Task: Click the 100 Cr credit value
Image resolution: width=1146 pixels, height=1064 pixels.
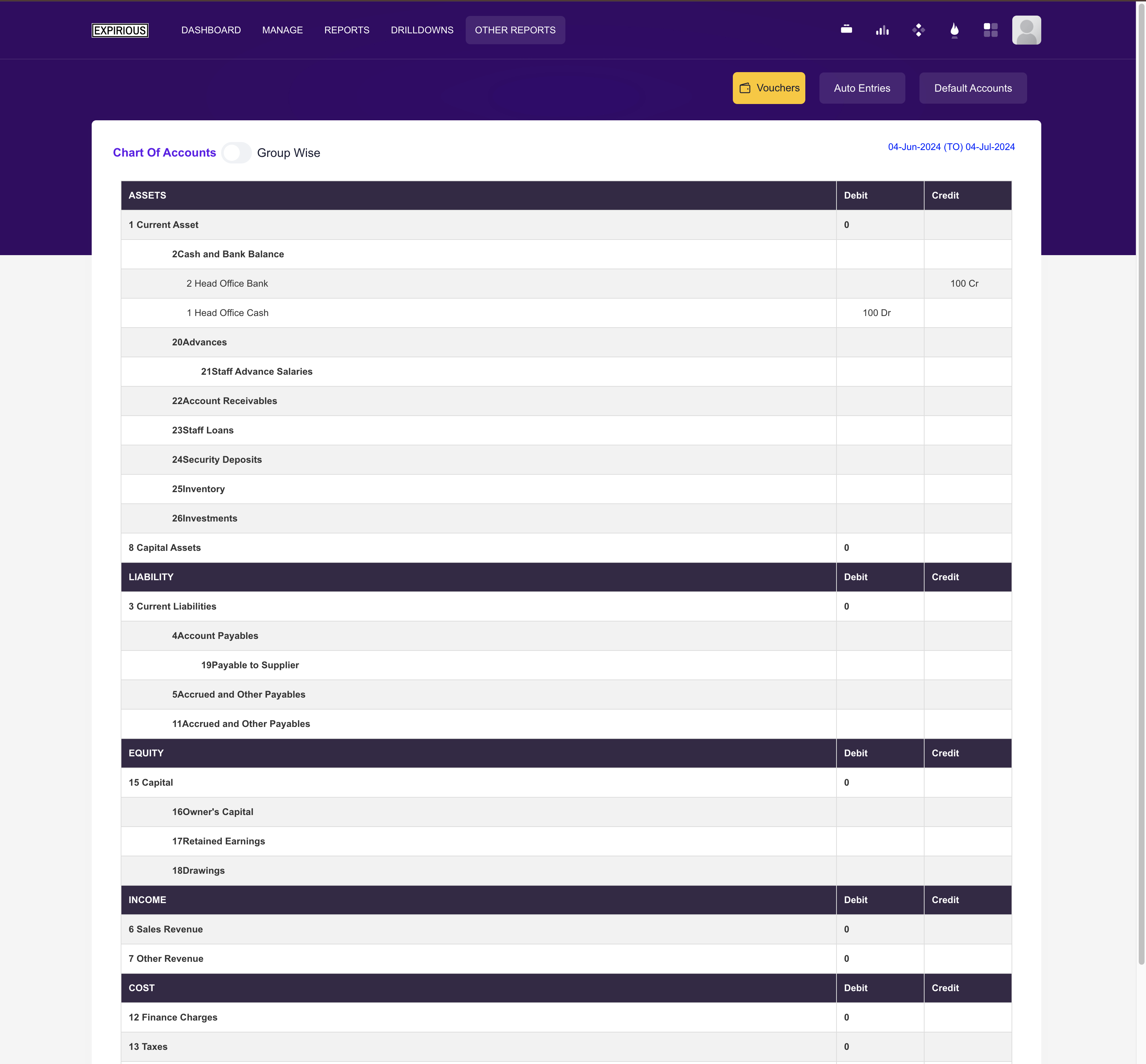Action: tap(964, 283)
